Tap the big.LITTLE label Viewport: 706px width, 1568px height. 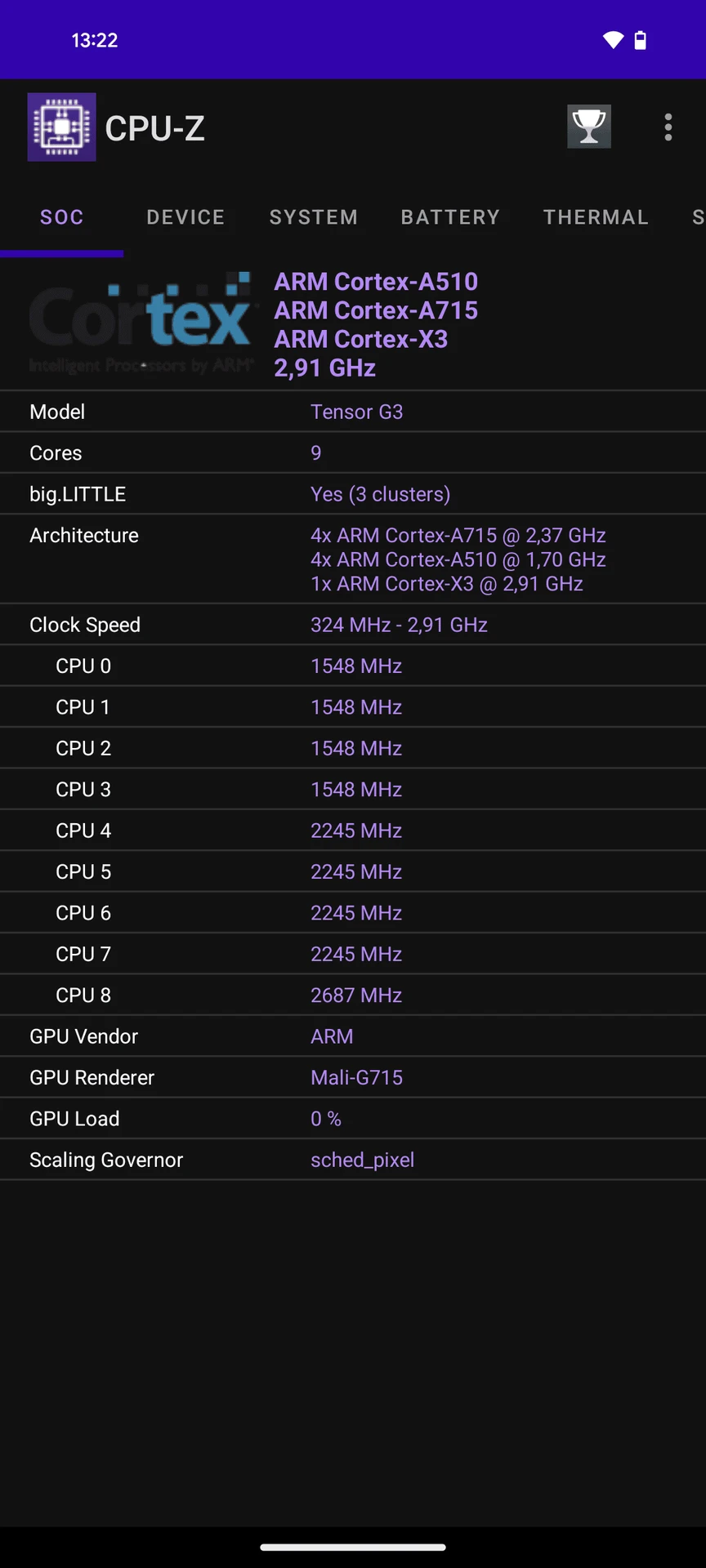(x=78, y=494)
